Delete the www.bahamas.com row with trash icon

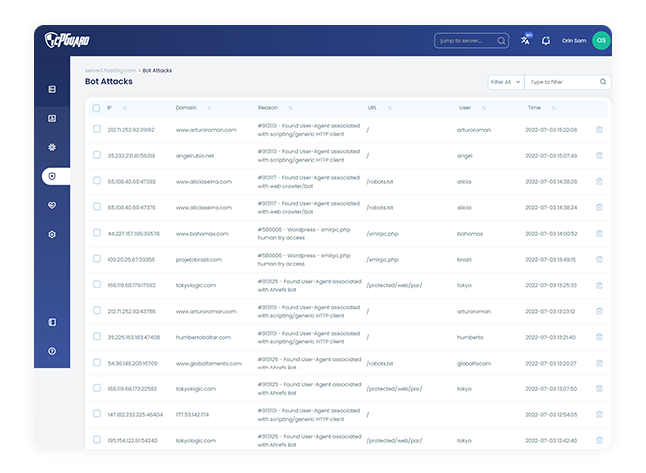point(599,233)
